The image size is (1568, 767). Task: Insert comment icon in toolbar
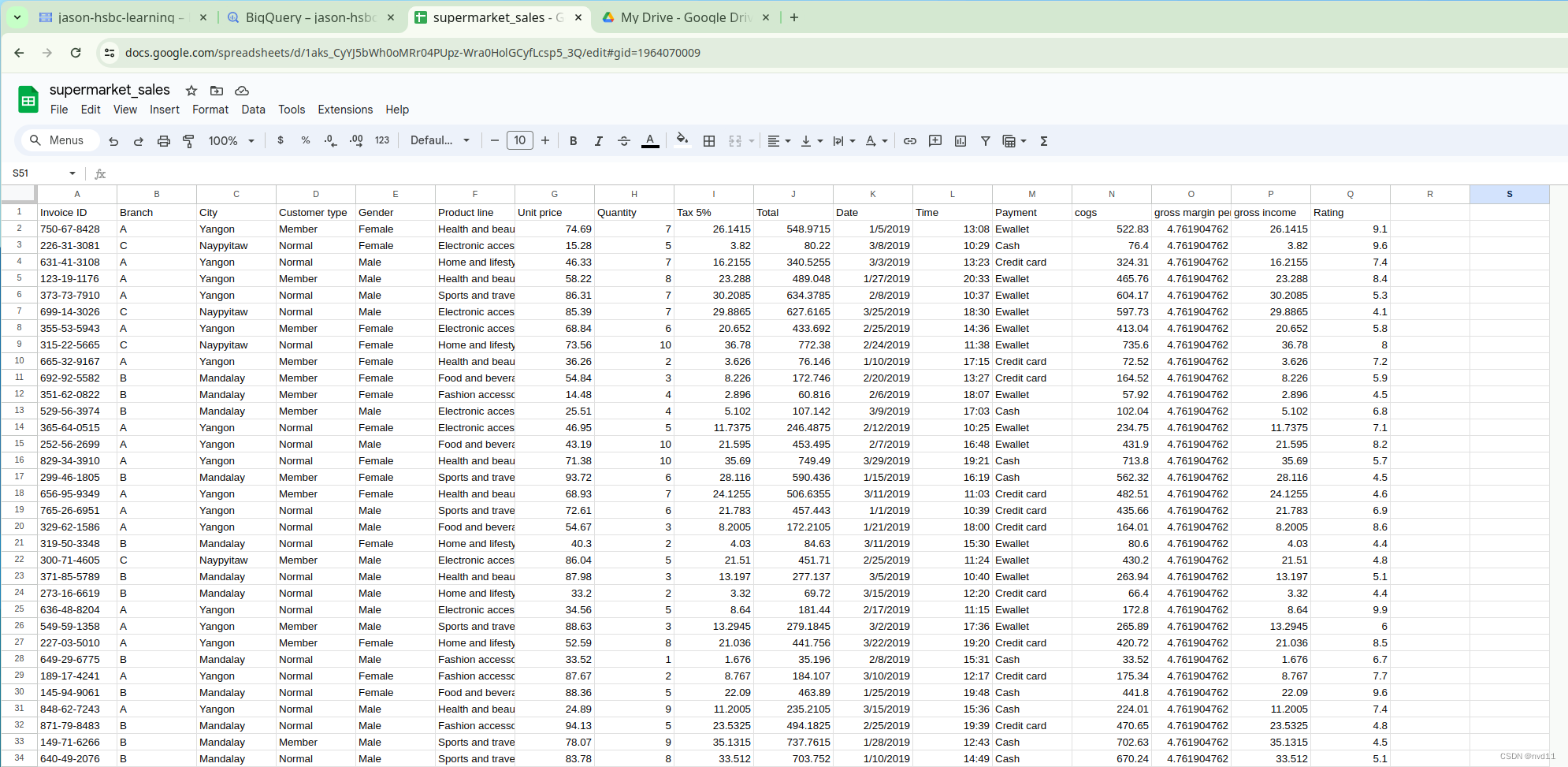point(935,141)
